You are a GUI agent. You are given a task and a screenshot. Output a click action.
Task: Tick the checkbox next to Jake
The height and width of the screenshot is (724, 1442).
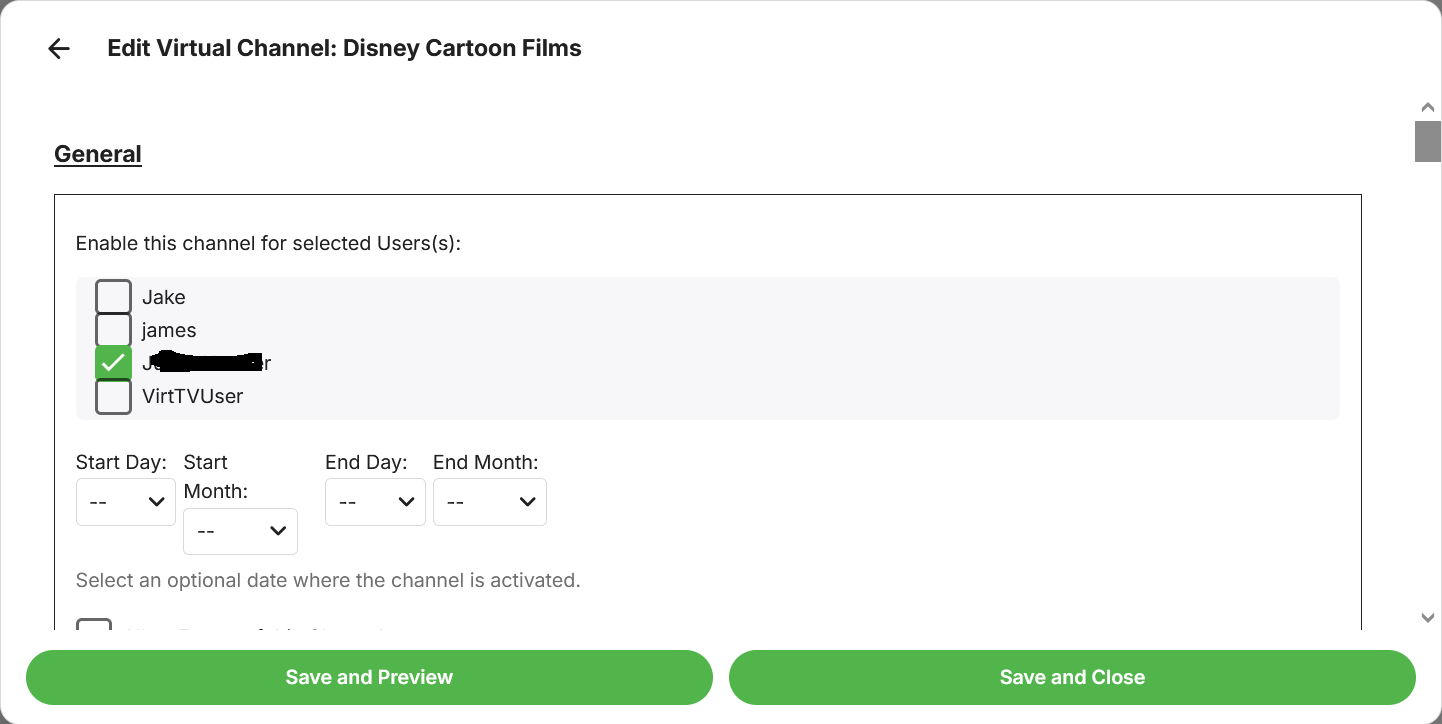pyautogui.click(x=113, y=297)
